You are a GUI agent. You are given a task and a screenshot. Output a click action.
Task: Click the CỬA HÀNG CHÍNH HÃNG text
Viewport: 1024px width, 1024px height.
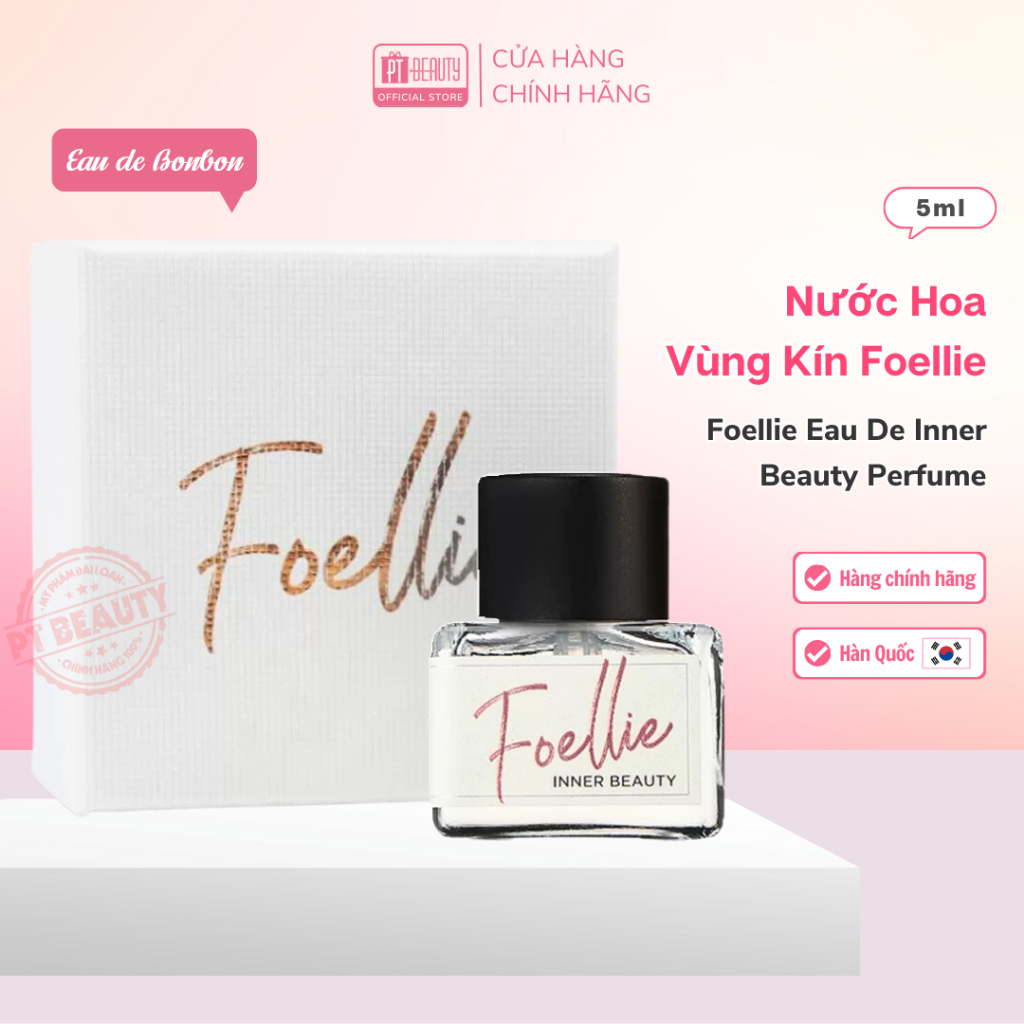tap(571, 76)
